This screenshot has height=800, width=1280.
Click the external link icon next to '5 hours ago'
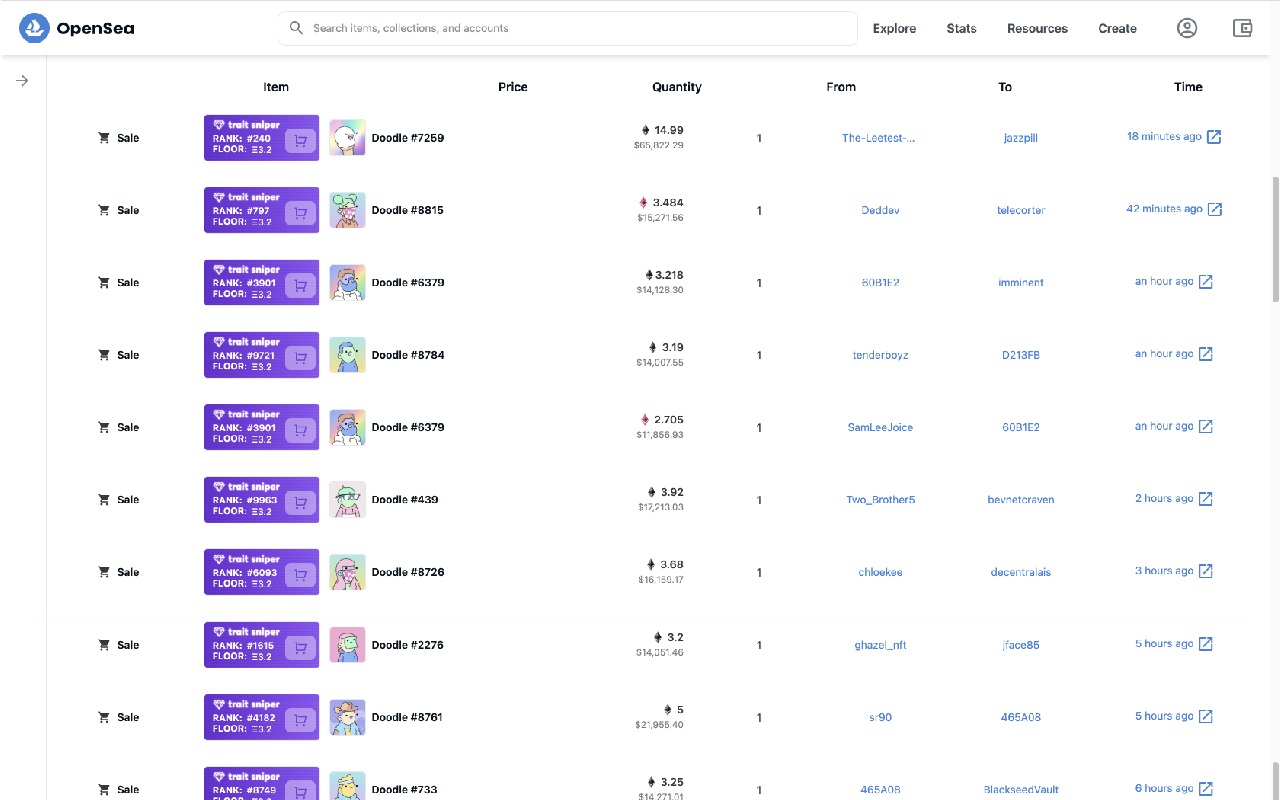[x=1205, y=643]
